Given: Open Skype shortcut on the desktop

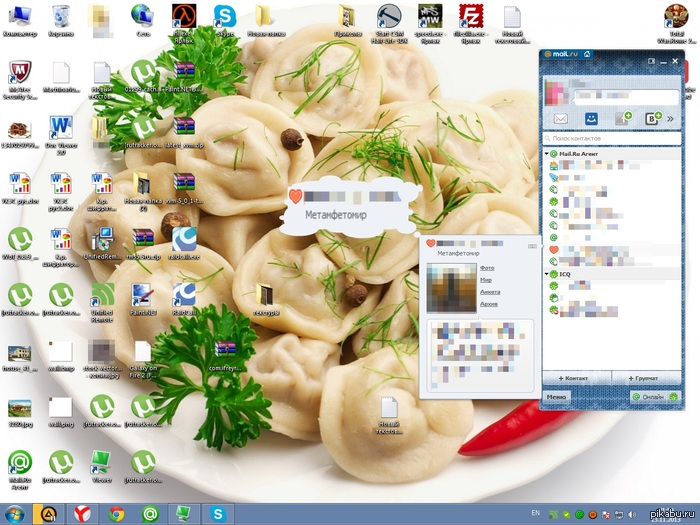Looking at the screenshot, I should coord(225,21).
